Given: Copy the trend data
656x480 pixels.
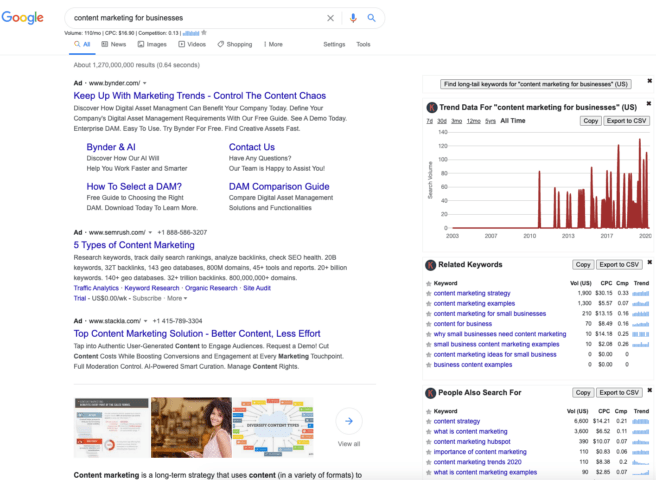Looking at the screenshot, I should pos(590,121).
